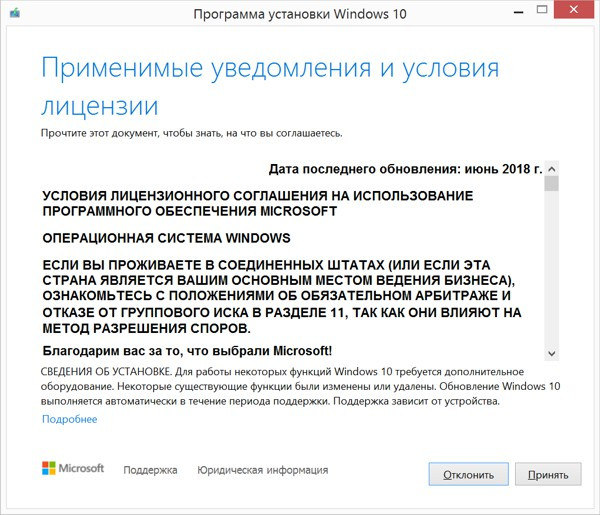Screen dimensions: 600x515
Task: Click the 'СВЕДЕНИЯ ОБ УСТАНОВКЕ' paragraph
Action: 300,386
